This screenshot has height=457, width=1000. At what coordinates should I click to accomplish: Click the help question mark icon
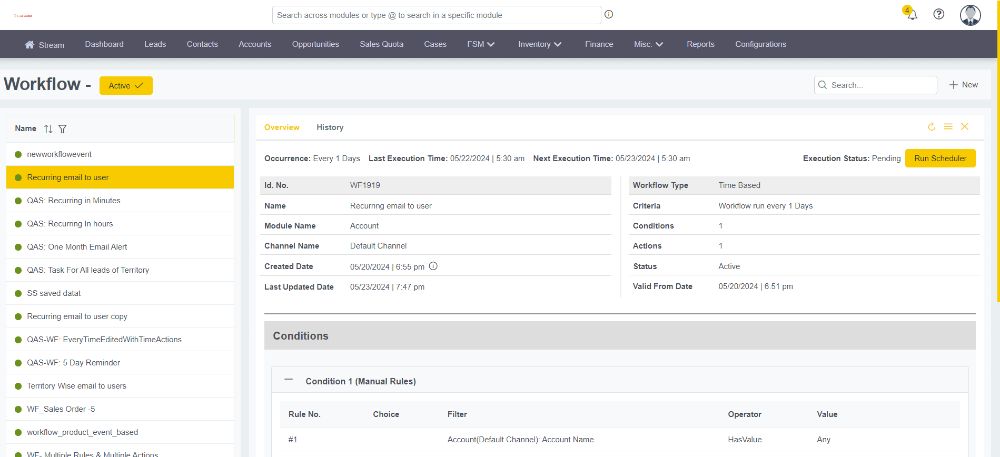pos(939,15)
